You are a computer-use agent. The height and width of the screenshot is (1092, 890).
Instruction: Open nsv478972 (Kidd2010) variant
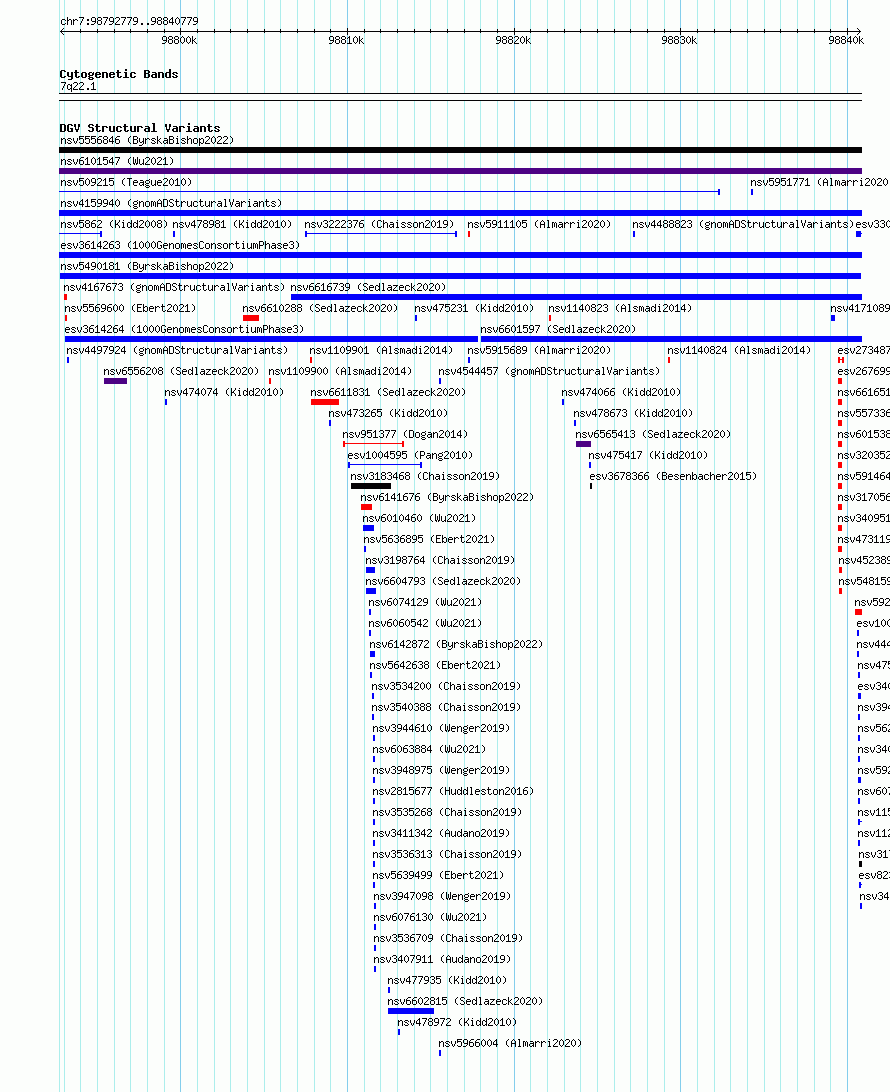[457, 1022]
